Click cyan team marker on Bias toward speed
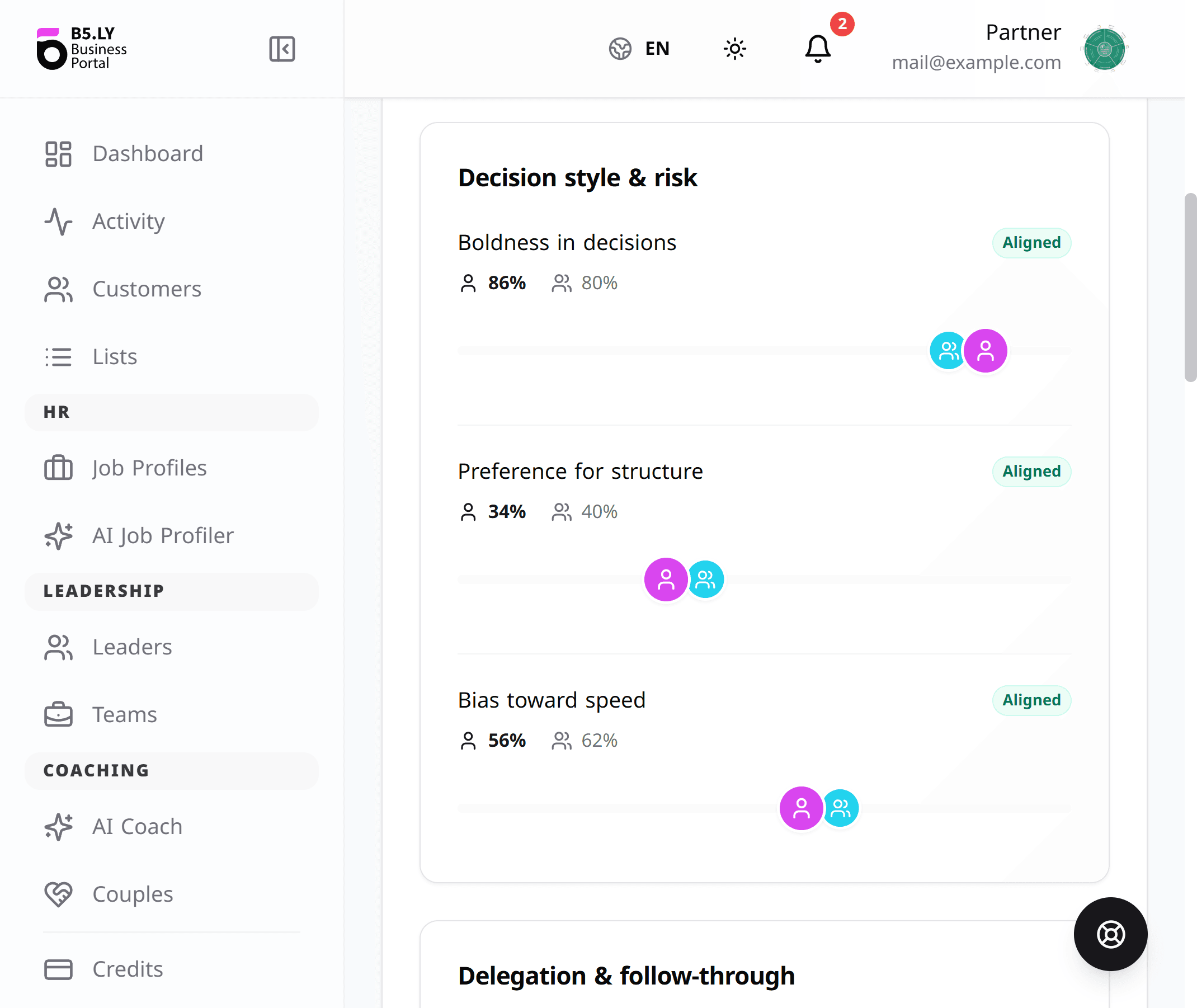 [841, 808]
